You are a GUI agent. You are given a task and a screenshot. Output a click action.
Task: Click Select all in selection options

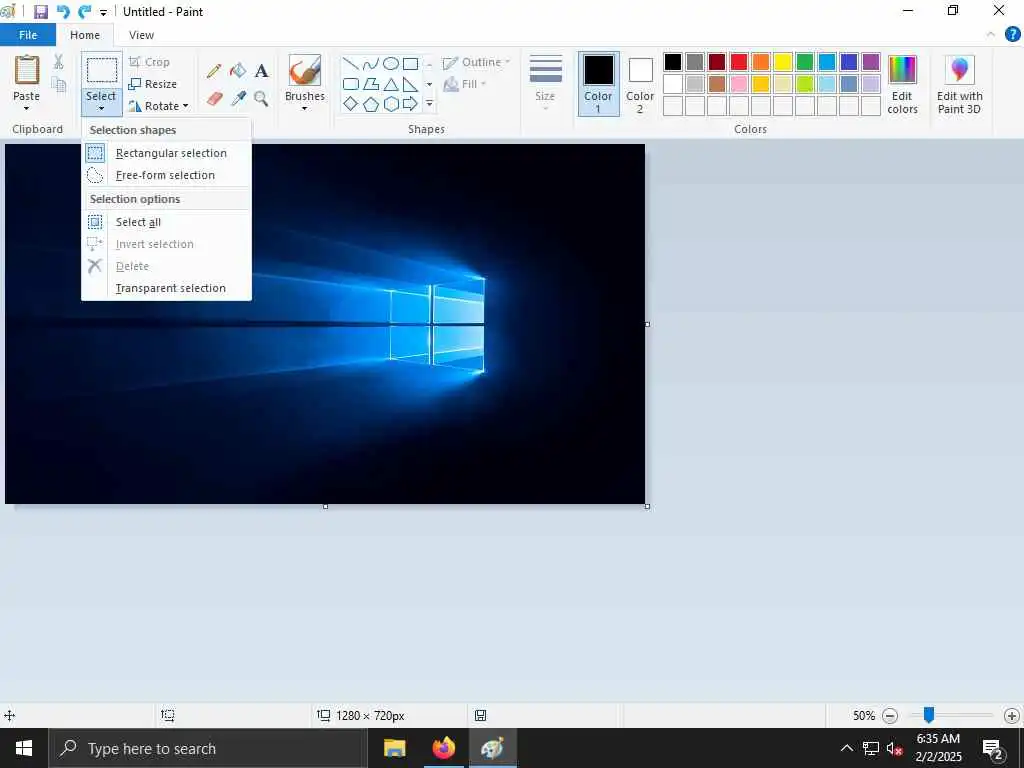pyautogui.click(x=167, y=222)
